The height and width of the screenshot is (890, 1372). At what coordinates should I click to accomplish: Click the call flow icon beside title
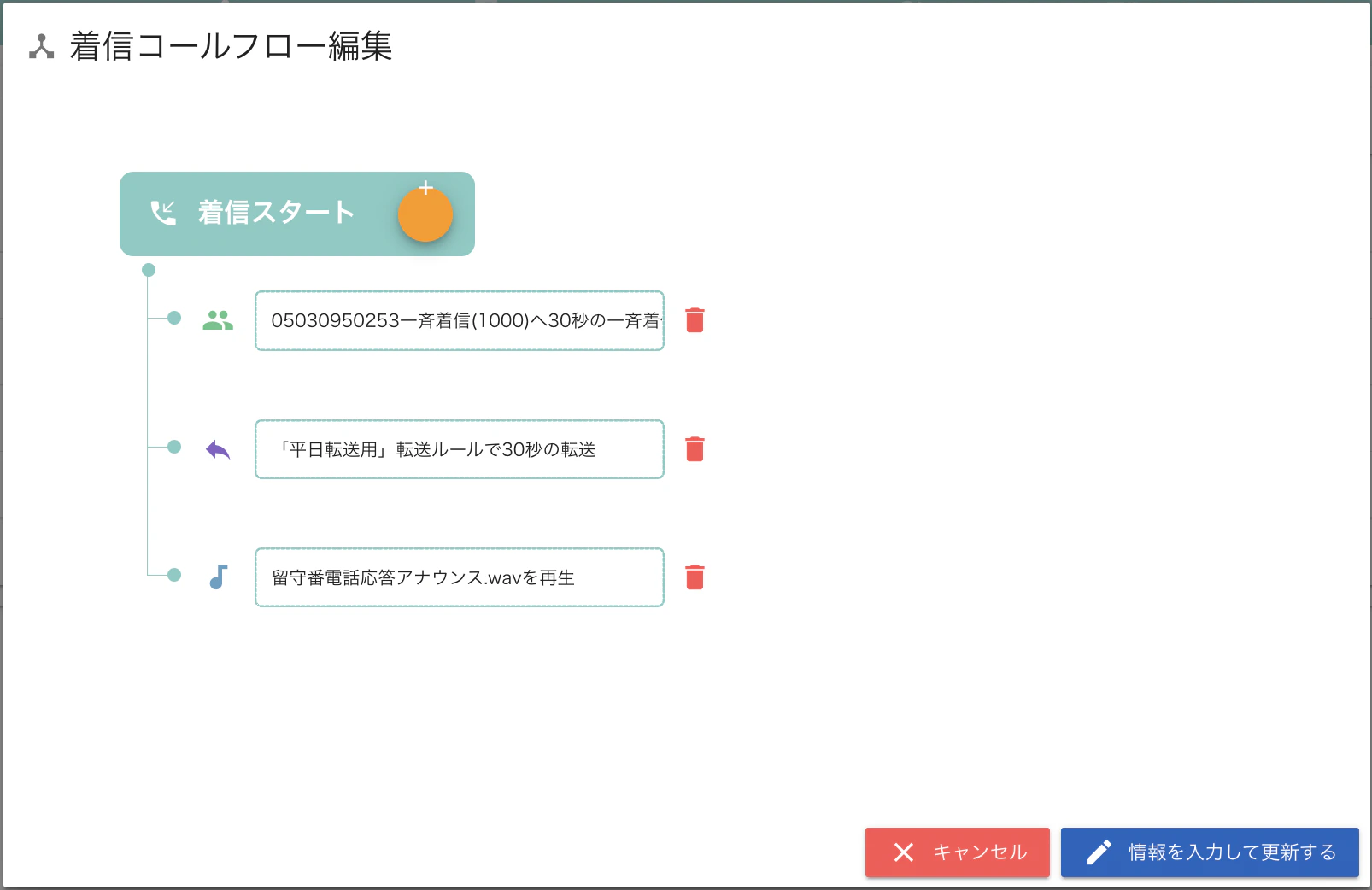[x=42, y=47]
